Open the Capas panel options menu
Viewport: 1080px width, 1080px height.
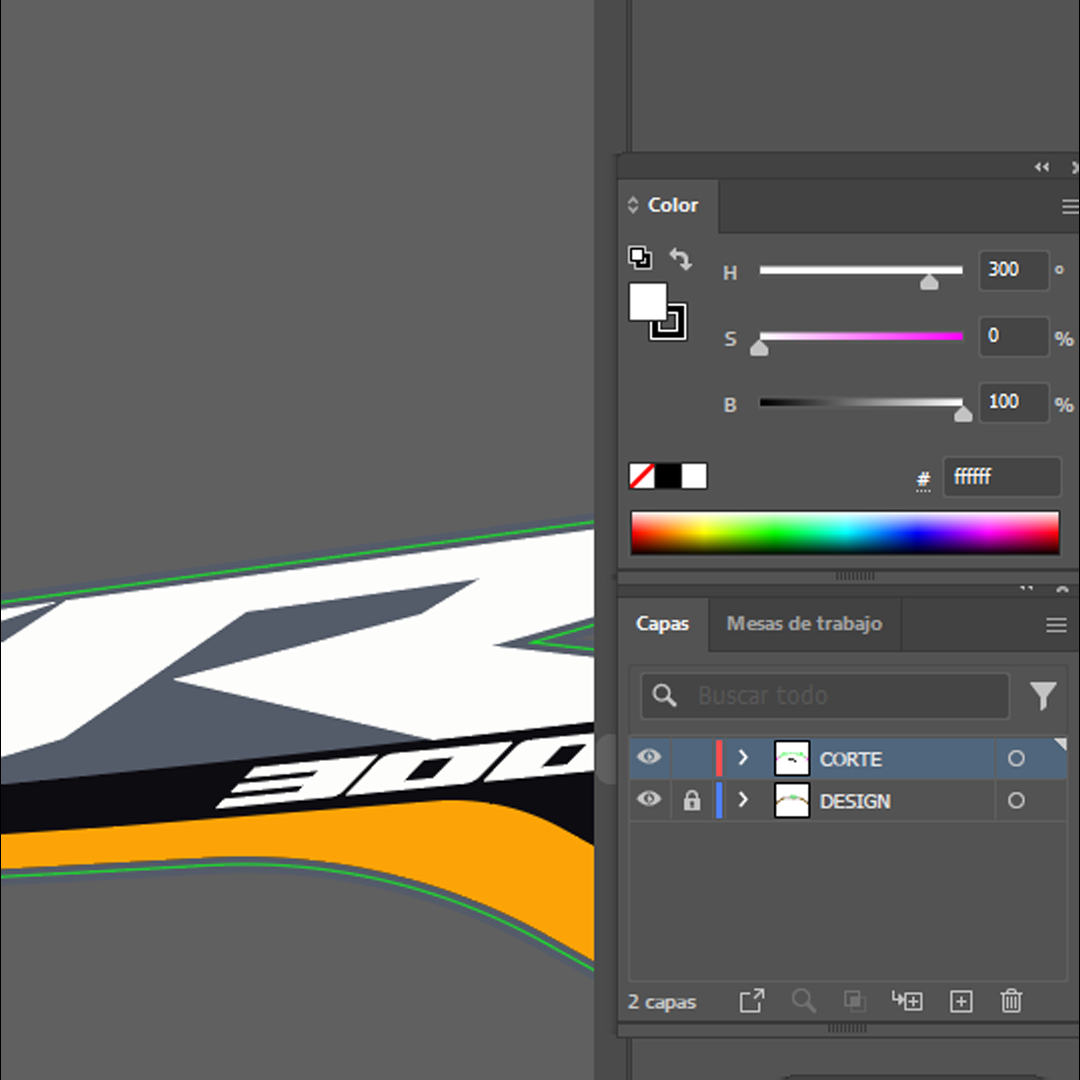tap(1056, 625)
